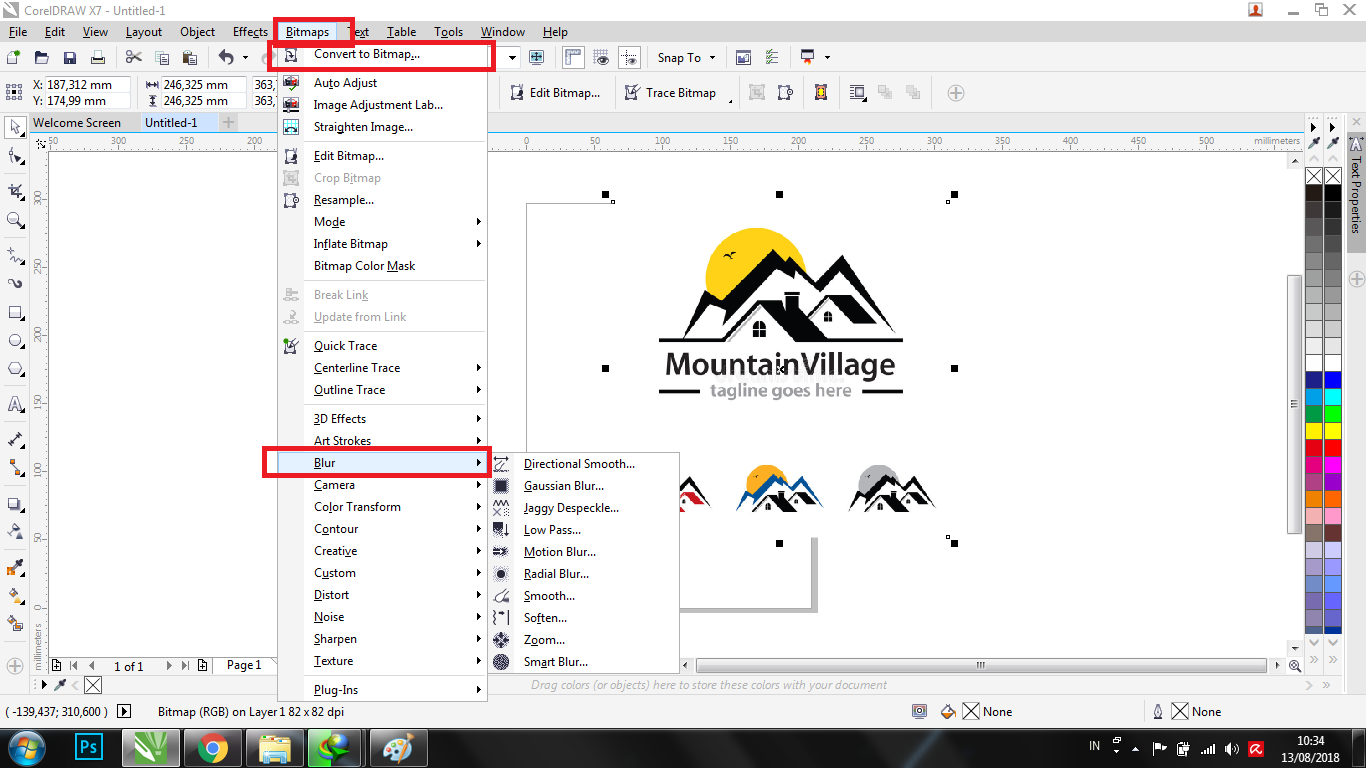Open the Snap To dropdown
1366x768 pixels.
(x=685, y=57)
